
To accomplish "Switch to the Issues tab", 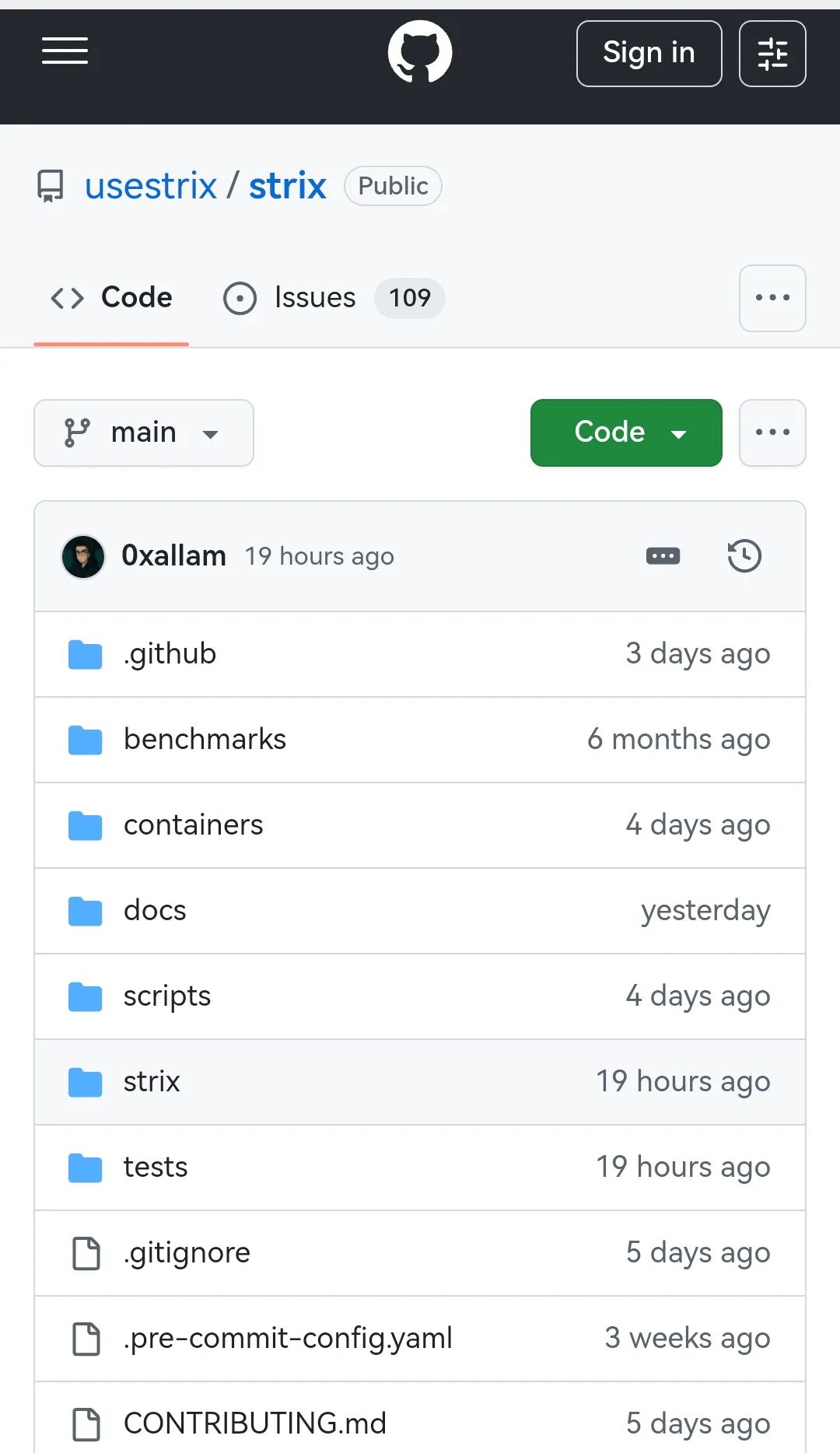I will (x=334, y=298).
